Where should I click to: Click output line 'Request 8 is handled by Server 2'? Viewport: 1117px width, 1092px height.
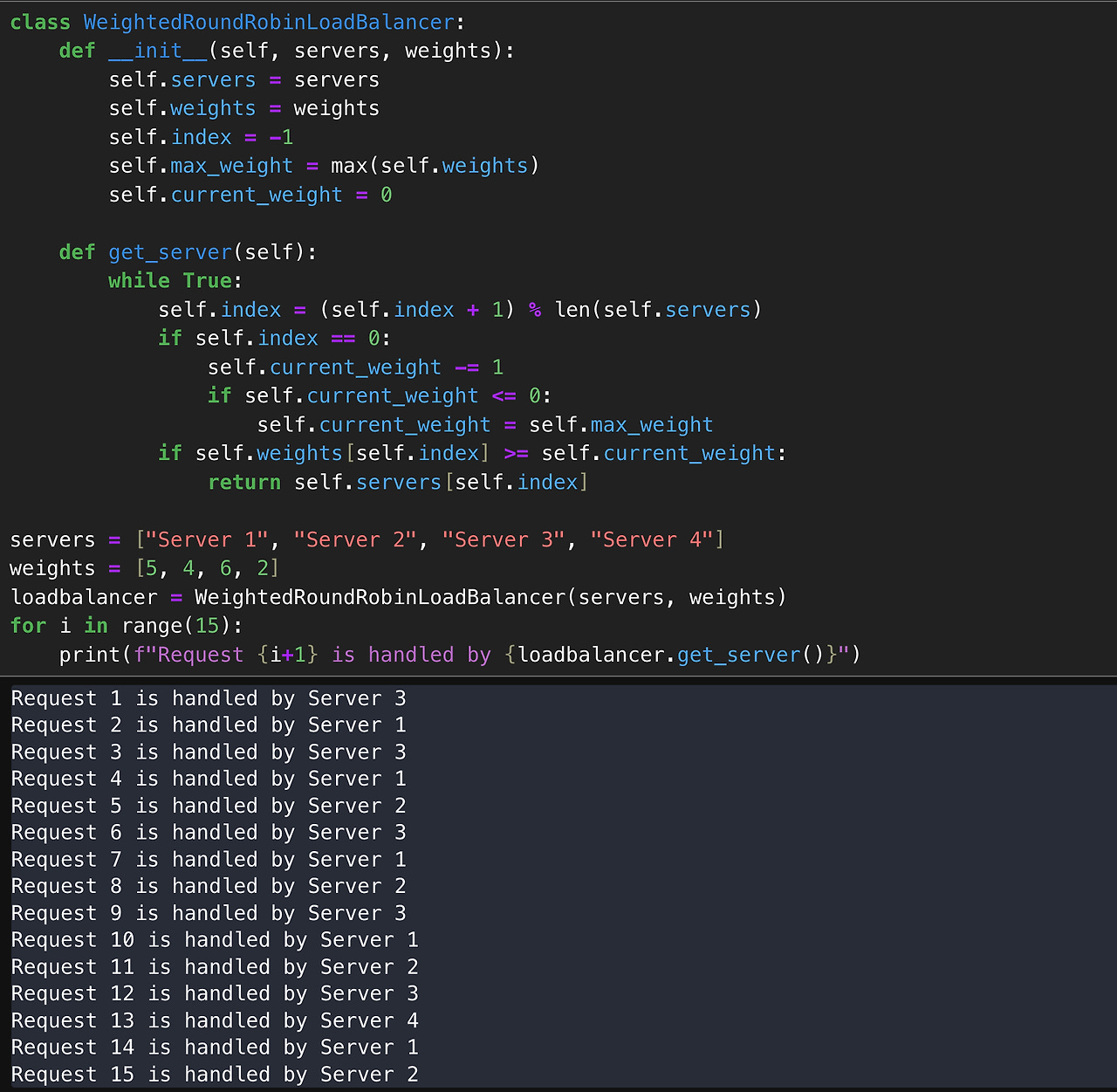pyautogui.click(x=209, y=887)
